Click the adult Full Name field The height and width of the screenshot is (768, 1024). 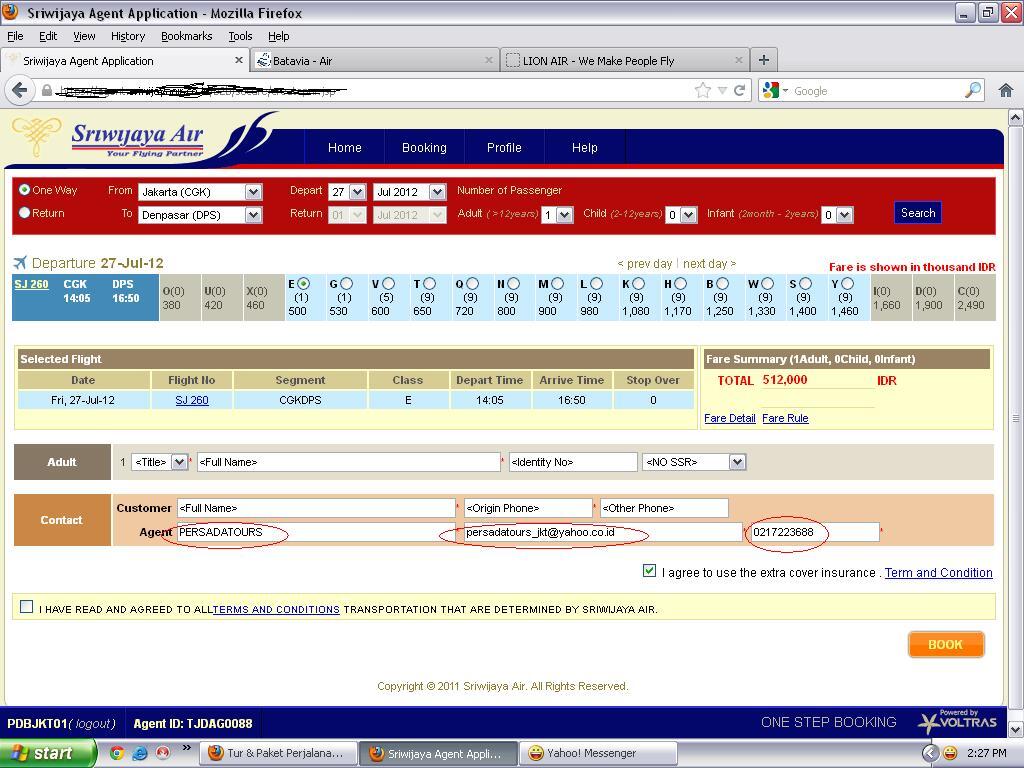click(x=349, y=462)
